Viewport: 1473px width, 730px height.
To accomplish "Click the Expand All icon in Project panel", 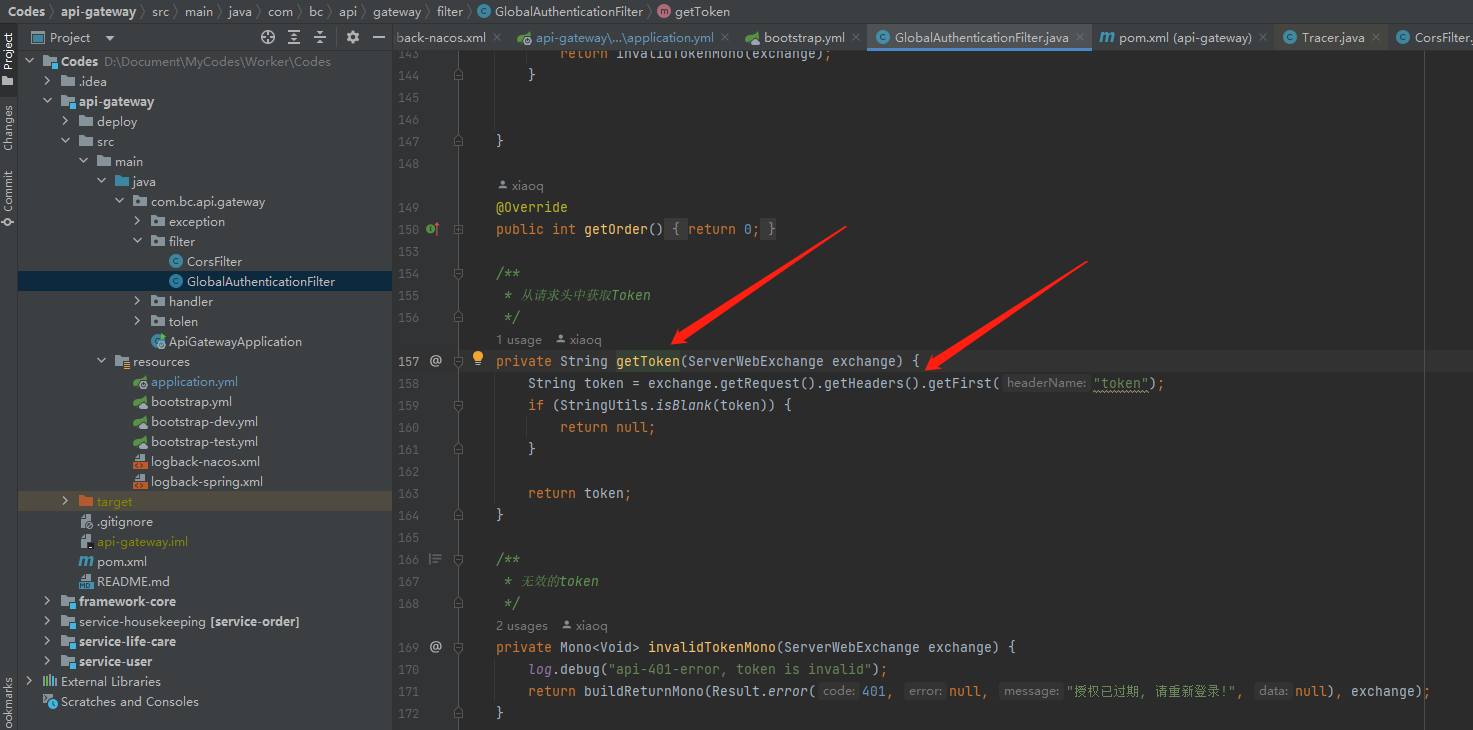I will pyautogui.click(x=294, y=37).
